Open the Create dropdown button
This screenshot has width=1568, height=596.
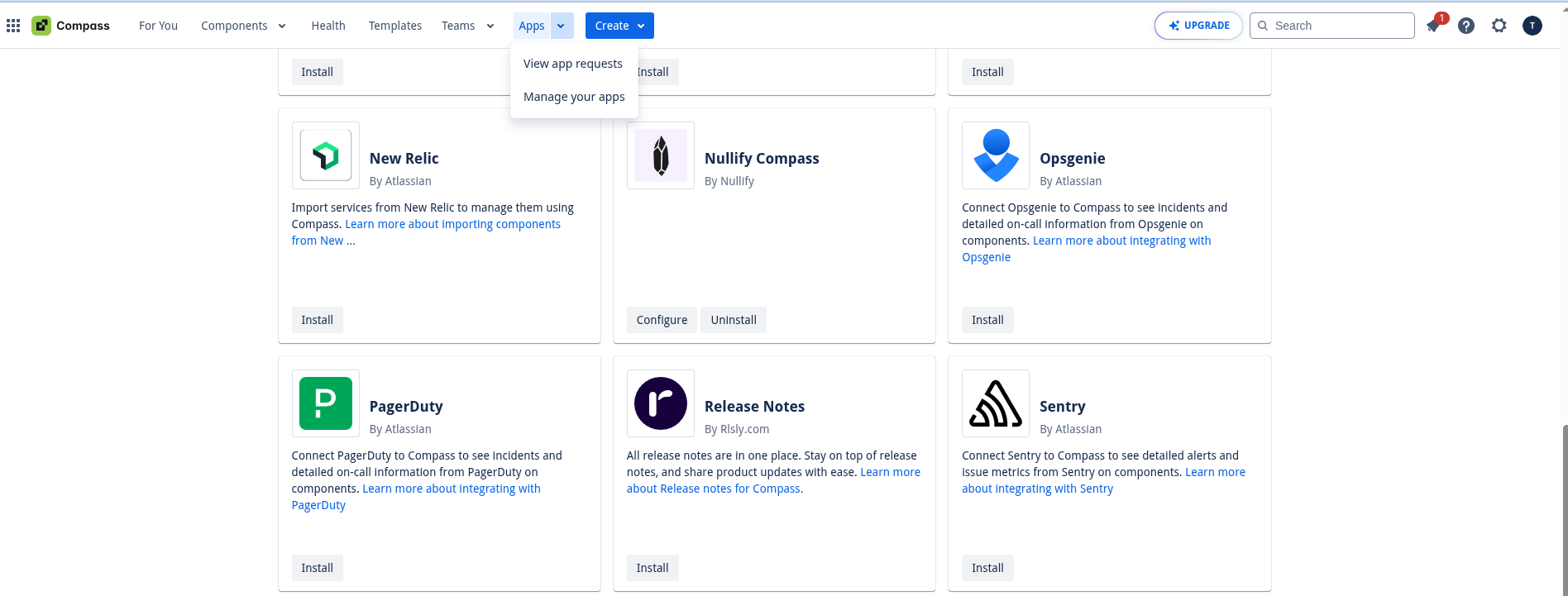pos(619,26)
